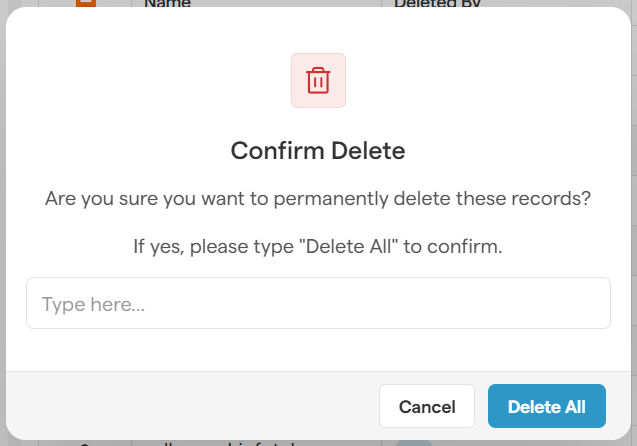Click the word "permanently" in the warning
Image resolution: width=637 pixels, height=446 pixels.
346,199
